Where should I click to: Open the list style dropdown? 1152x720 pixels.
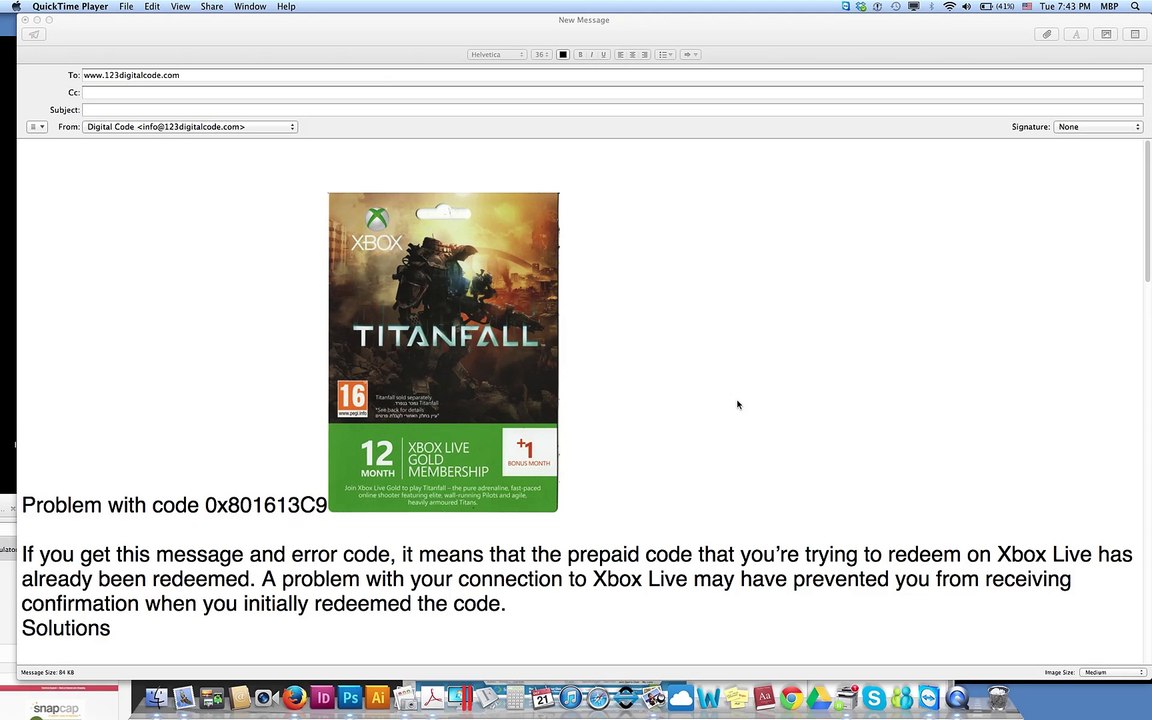tap(665, 54)
